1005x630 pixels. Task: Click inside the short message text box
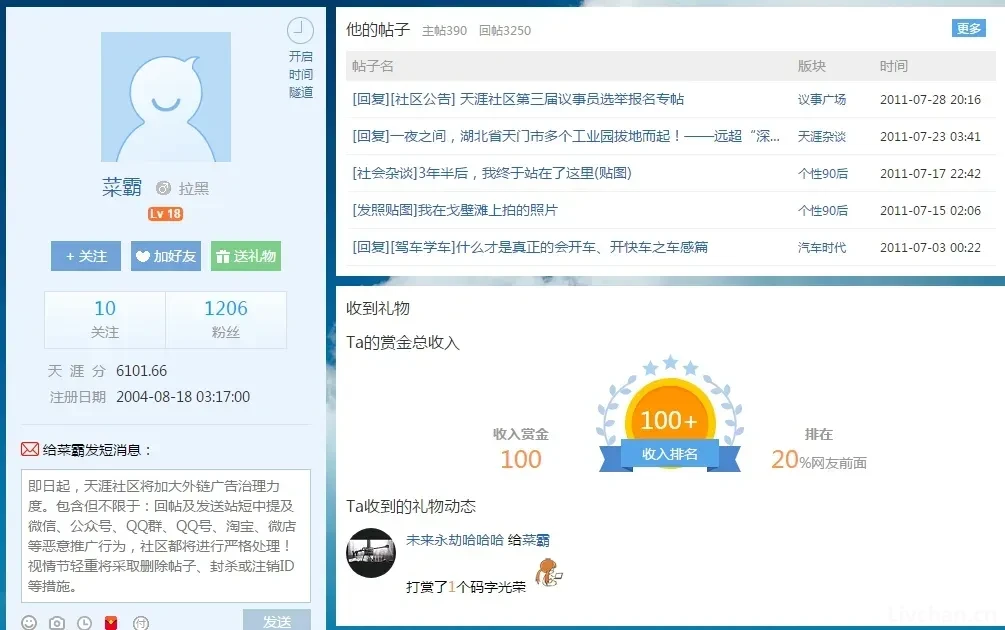pyautogui.click(x=166, y=535)
